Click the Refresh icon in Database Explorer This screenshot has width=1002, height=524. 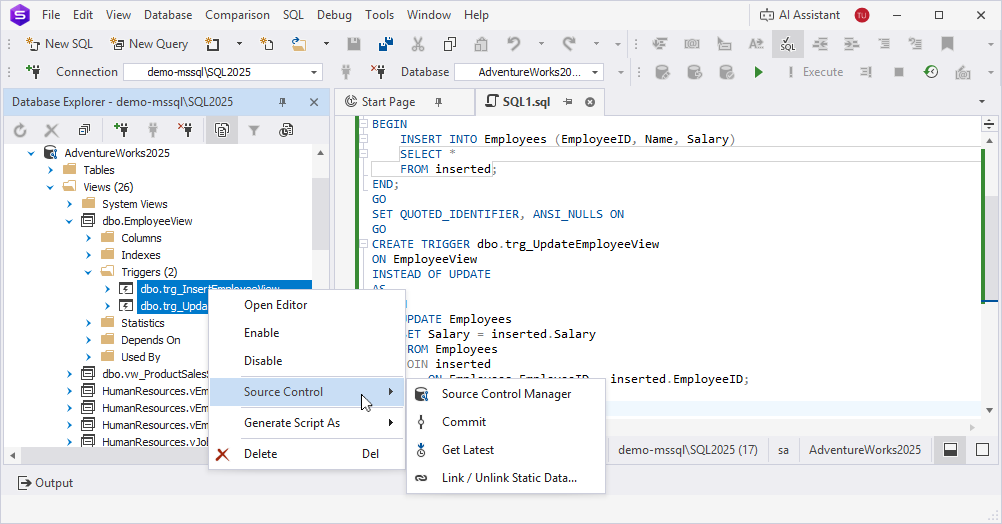pos(20,130)
